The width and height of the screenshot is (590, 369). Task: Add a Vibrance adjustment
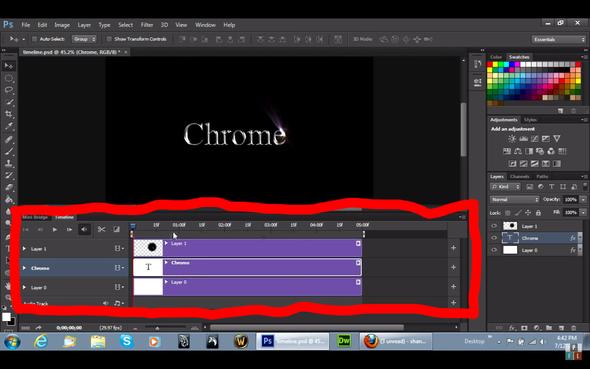coord(557,139)
